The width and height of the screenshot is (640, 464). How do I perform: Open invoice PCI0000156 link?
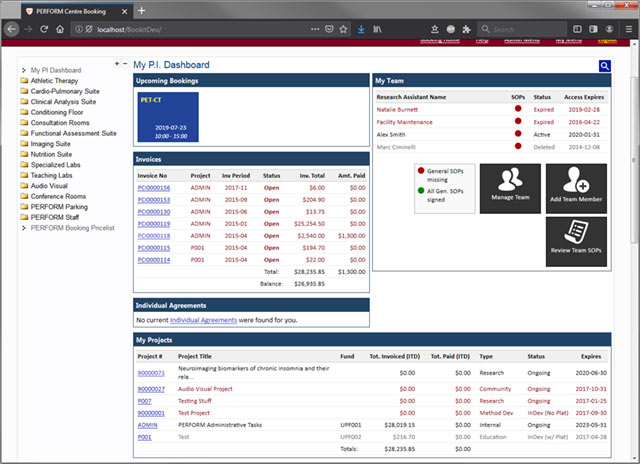(153, 187)
